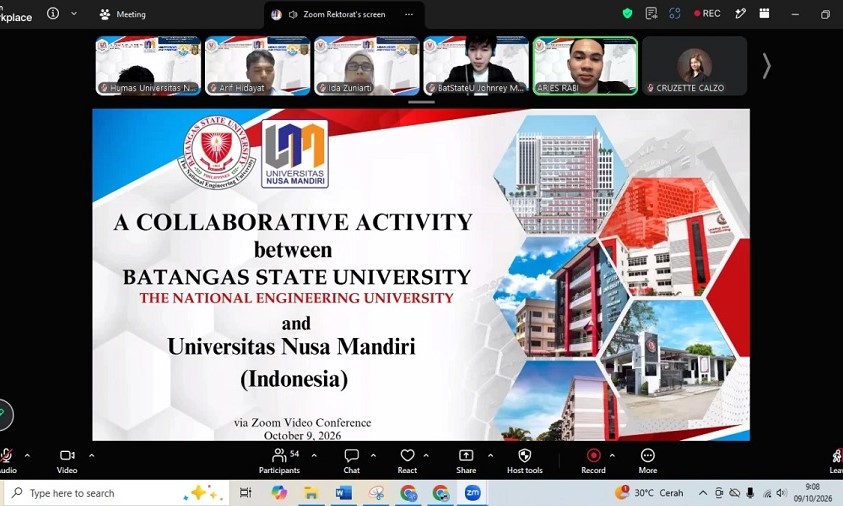Expand share options caret

point(490,455)
